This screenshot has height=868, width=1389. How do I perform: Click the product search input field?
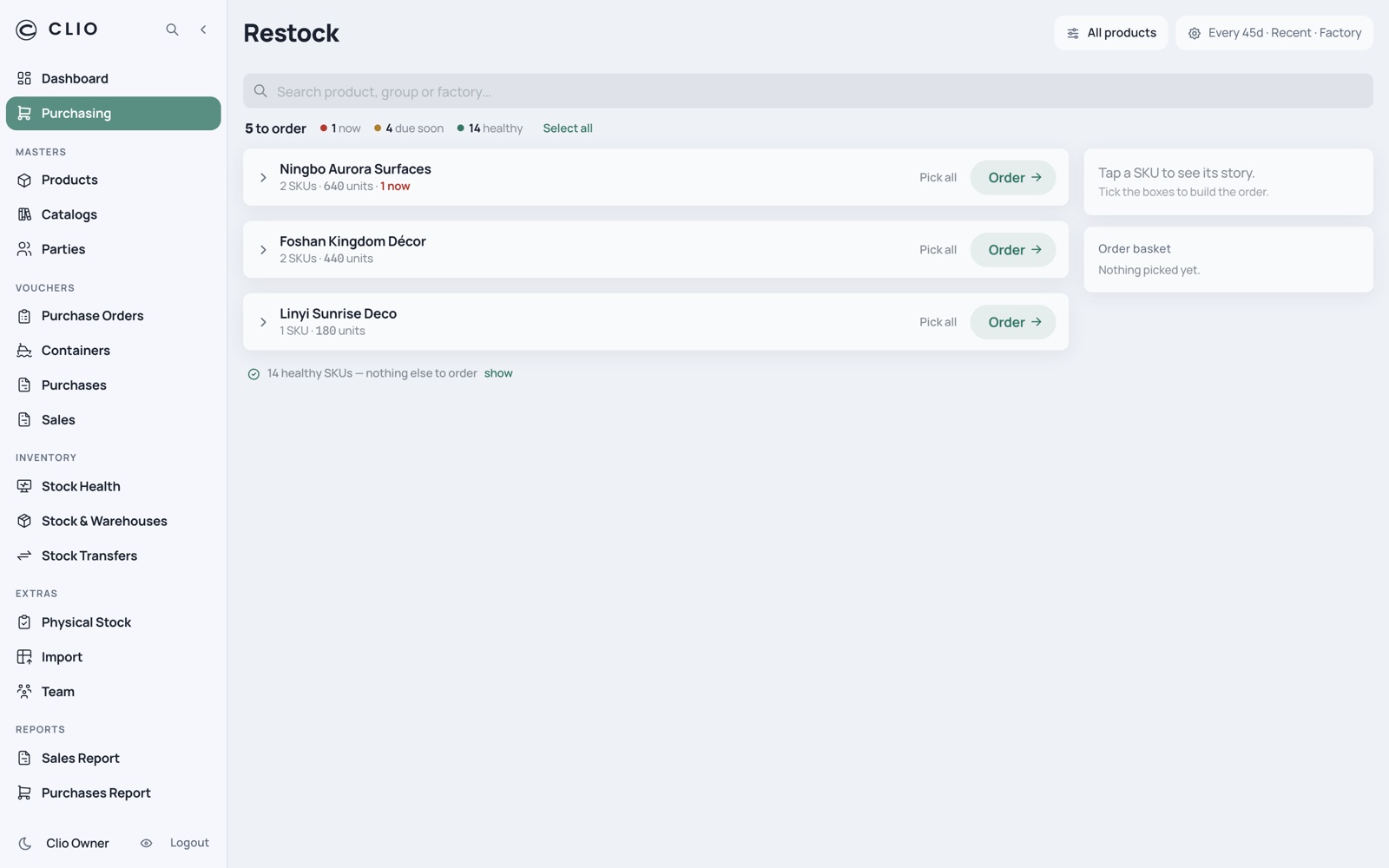click(x=808, y=91)
